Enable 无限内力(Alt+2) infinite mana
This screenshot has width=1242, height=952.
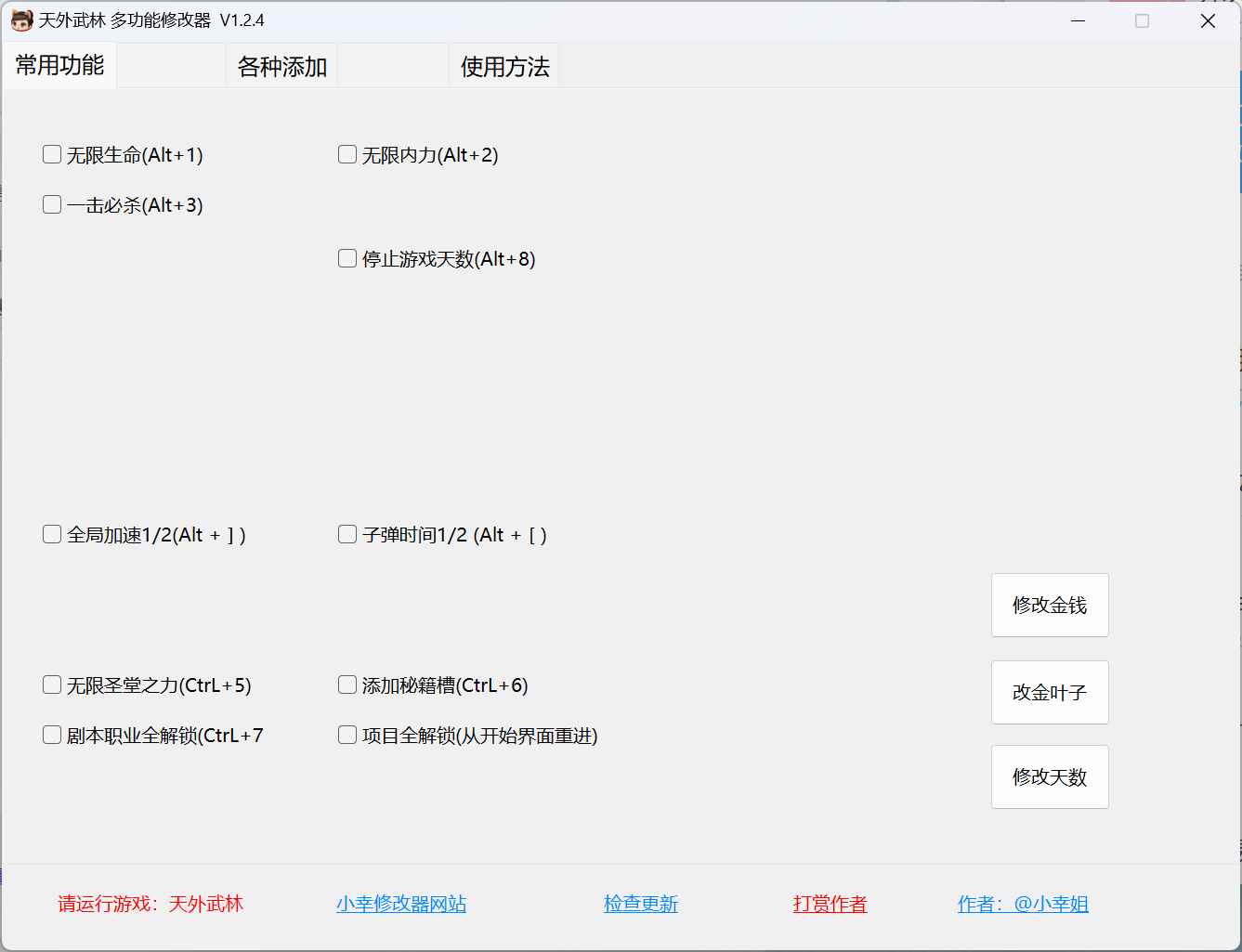(346, 153)
